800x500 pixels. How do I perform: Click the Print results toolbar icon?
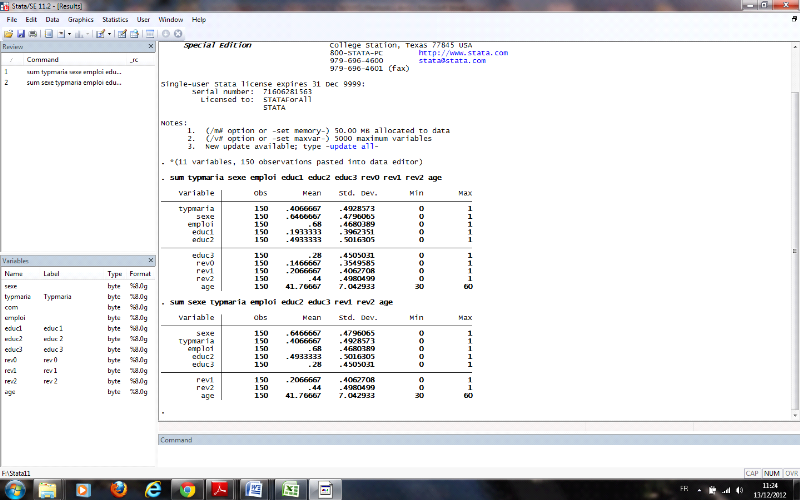pyautogui.click(x=33, y=34)
